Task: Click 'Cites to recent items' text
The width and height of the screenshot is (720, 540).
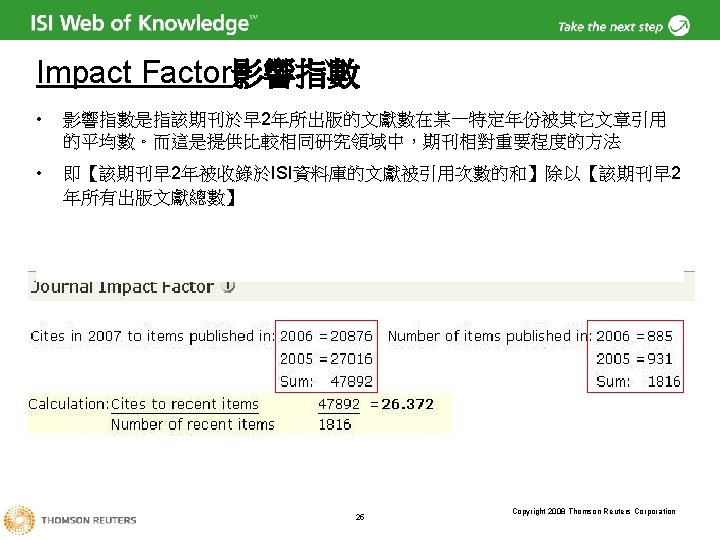Action: point(185,404)
